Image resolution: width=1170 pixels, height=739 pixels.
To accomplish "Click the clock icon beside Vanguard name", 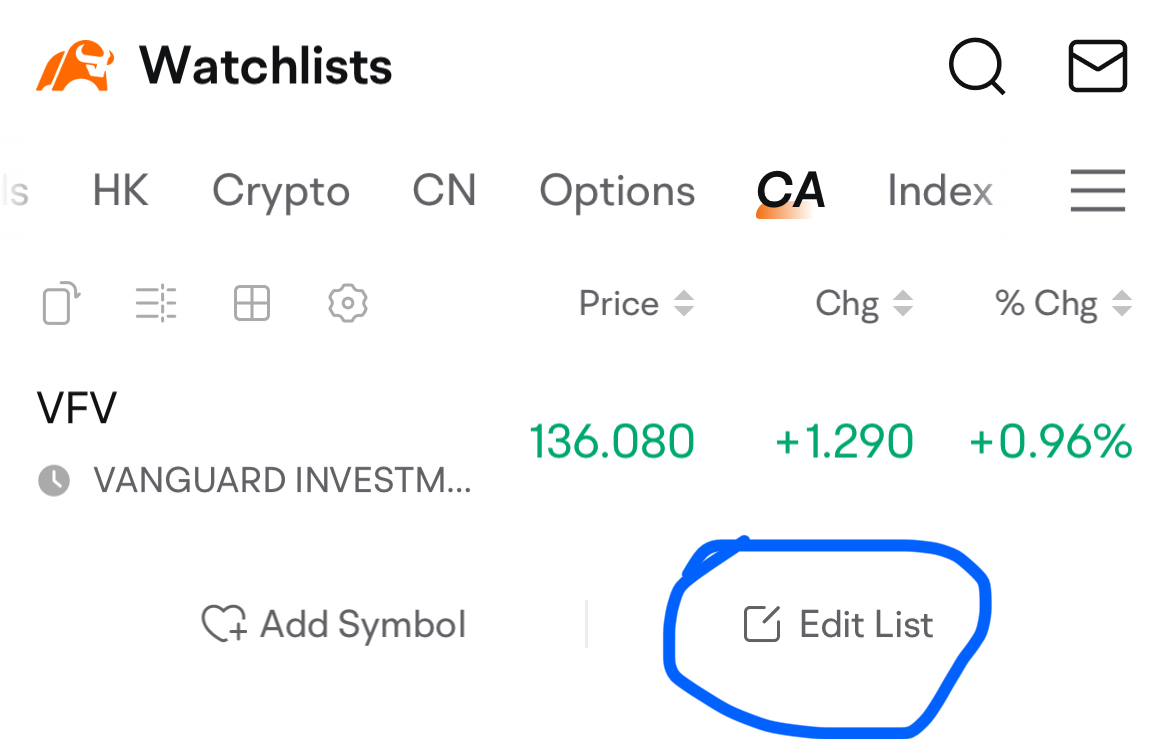I will 54,480.
